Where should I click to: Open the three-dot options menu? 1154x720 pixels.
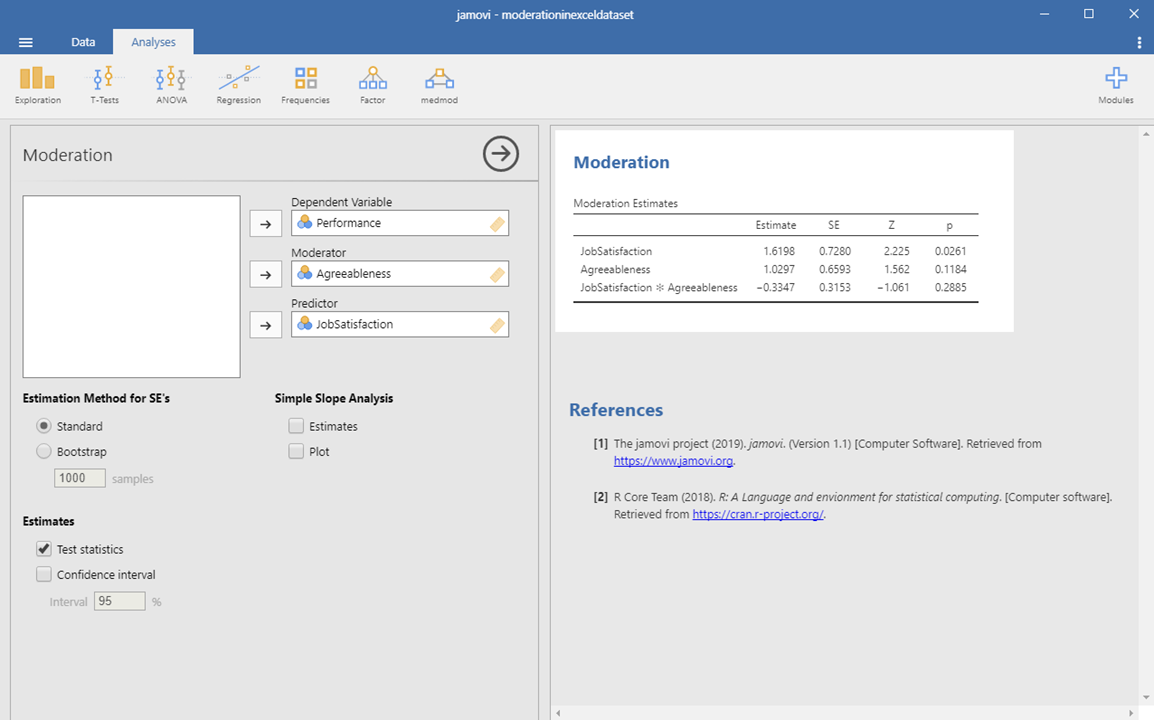tap(1139, 42)
